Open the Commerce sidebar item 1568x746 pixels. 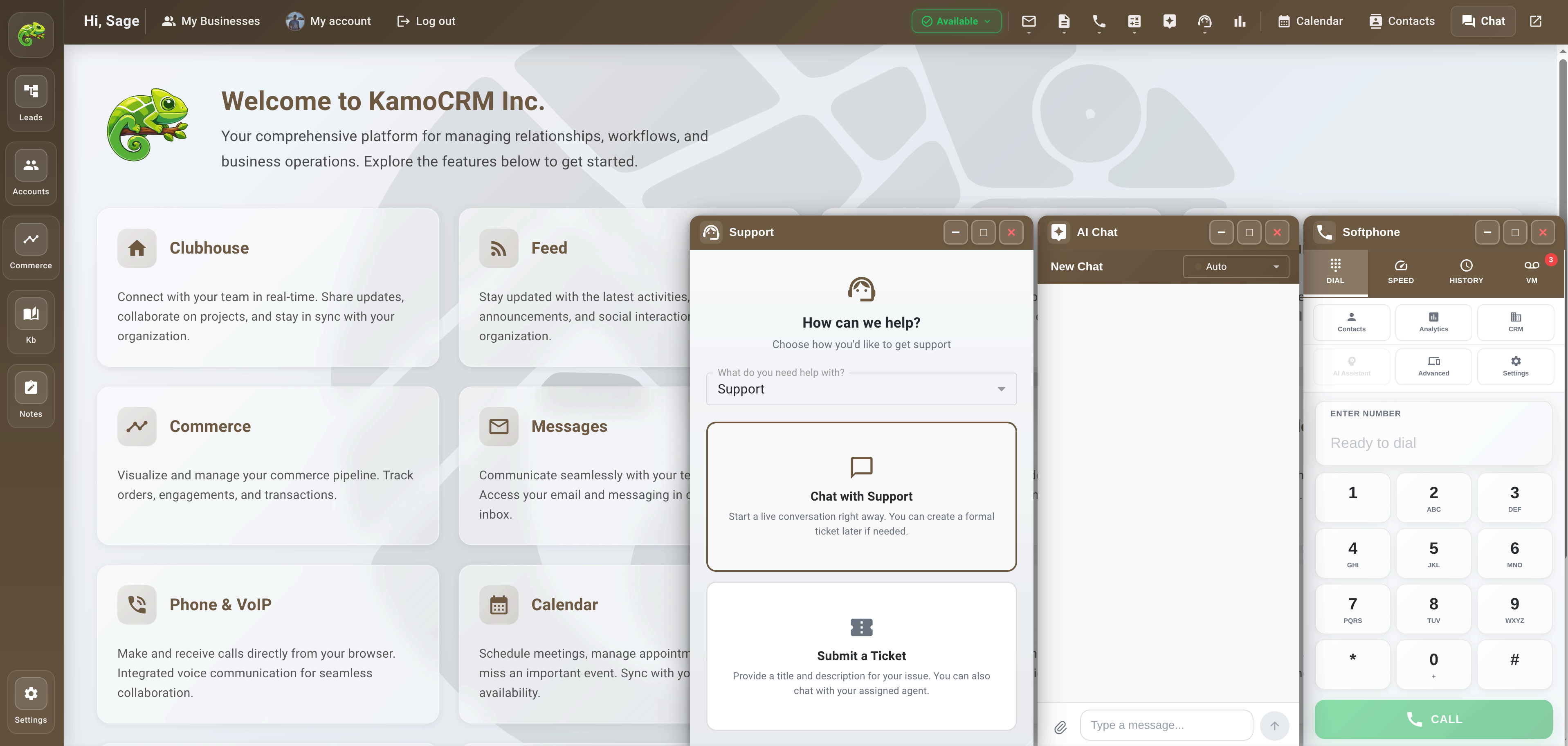click(31, 248)
